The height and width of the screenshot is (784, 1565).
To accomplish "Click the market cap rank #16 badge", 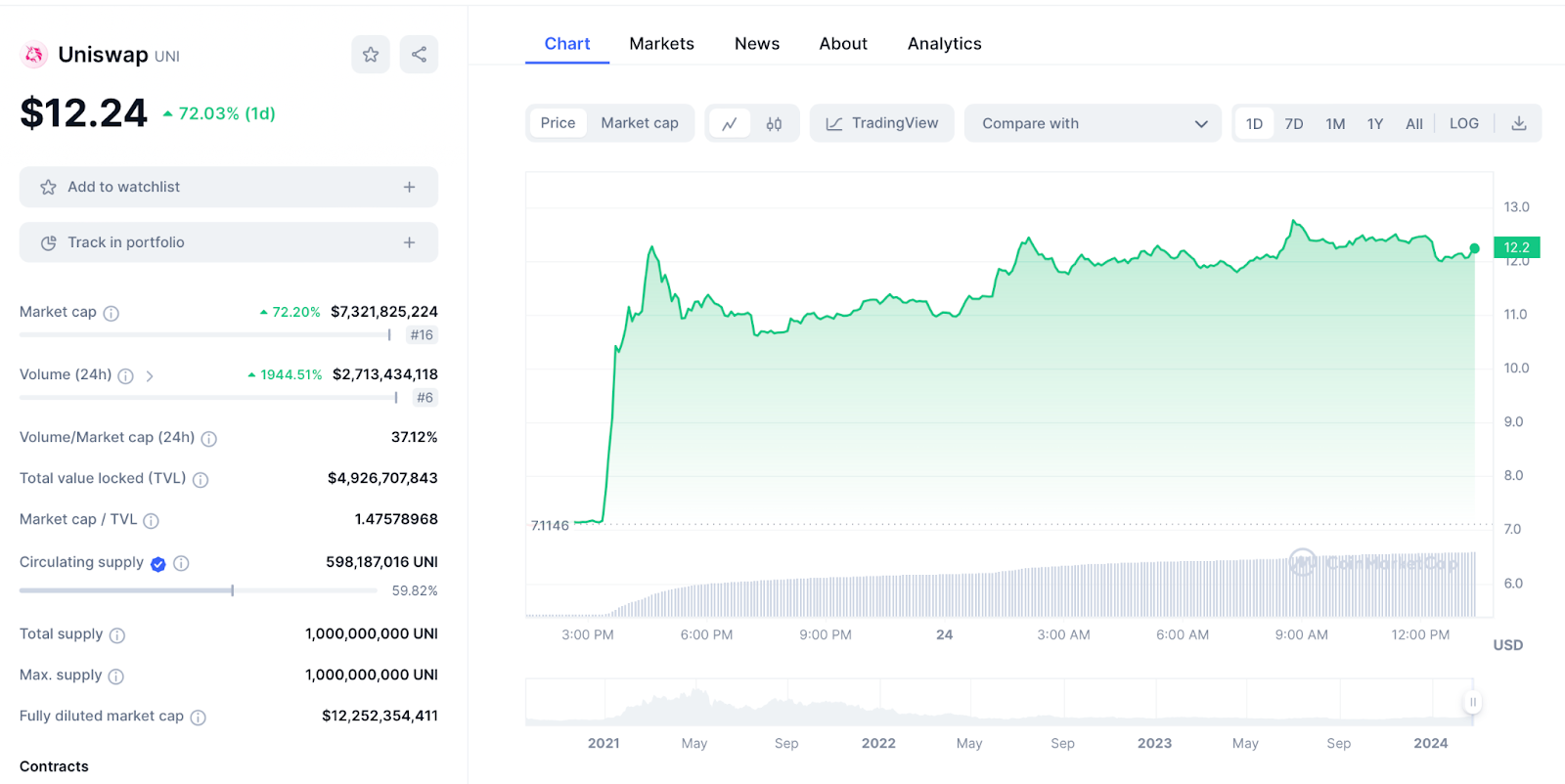I will (x=422, y=335).
